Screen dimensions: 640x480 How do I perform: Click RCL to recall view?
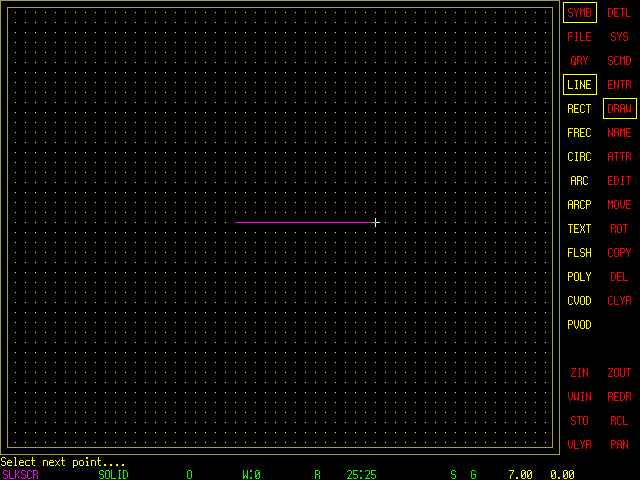(x=619, y=421)
